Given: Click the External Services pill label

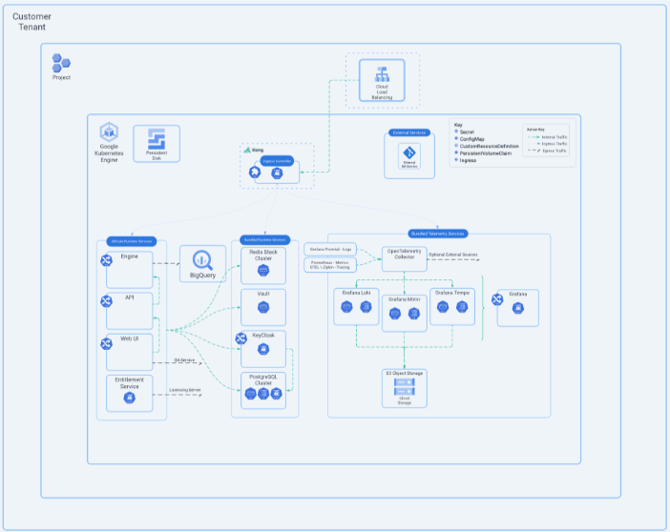Looking at the screenshot, I should (409, 133).
